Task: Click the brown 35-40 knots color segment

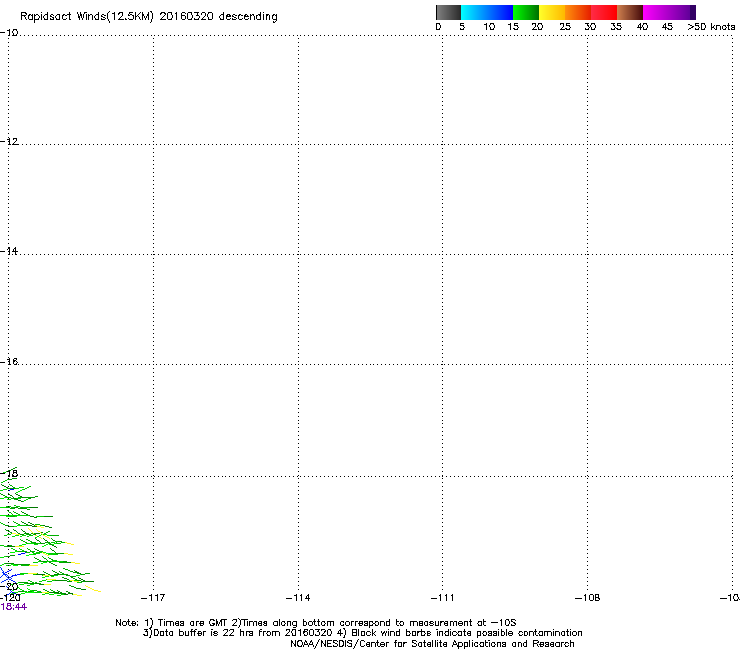Action: (x=630, y=12)
